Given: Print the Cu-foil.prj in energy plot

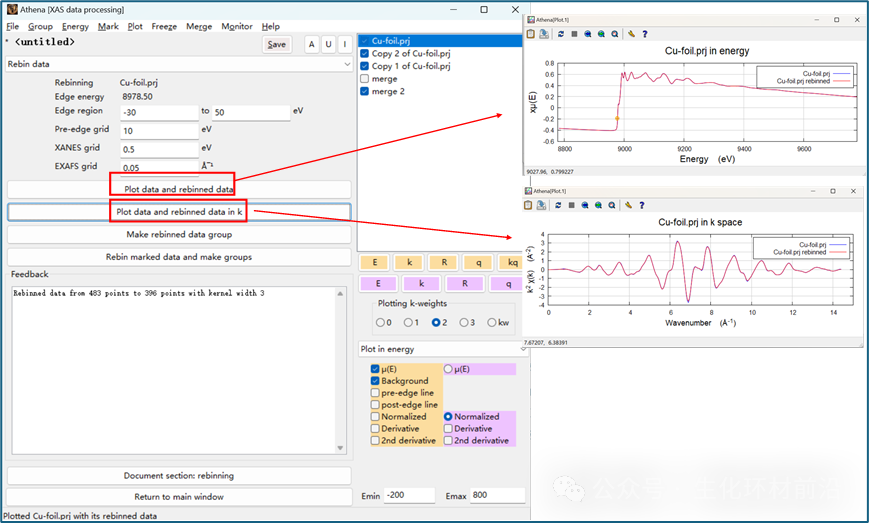Looking at the screenshot, I should point(544,34).
